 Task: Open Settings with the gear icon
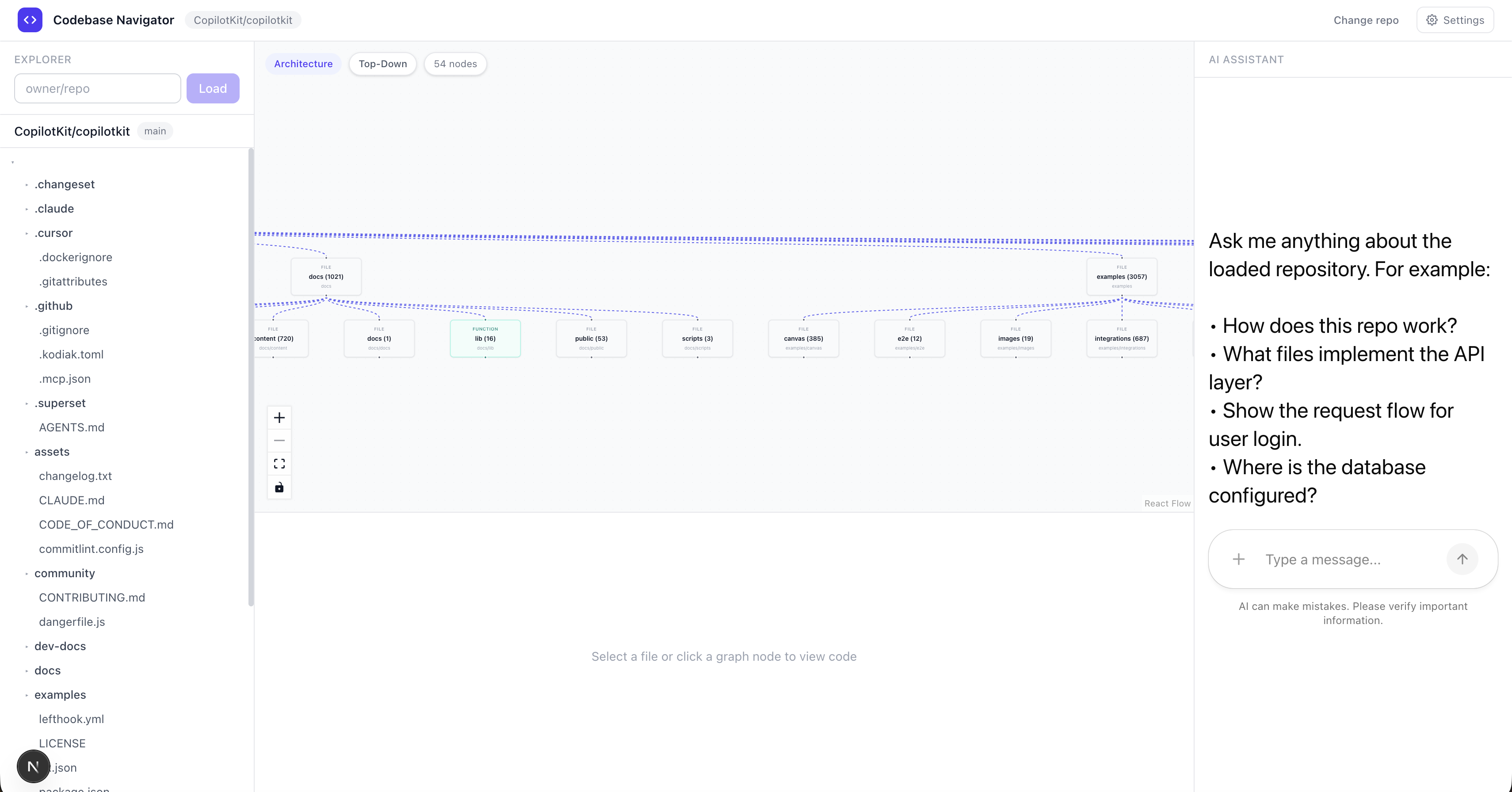click(x=1432, y=20)
